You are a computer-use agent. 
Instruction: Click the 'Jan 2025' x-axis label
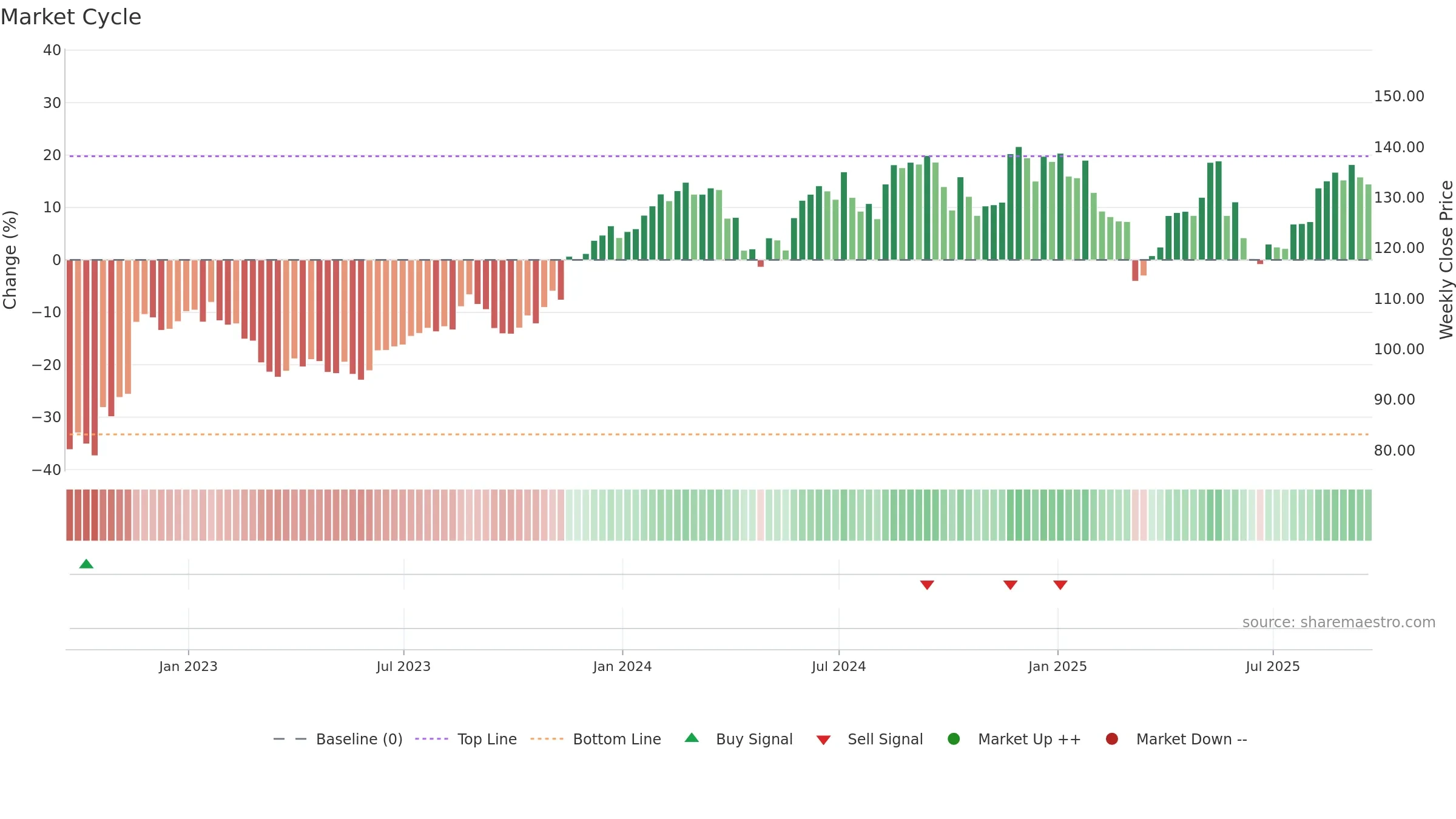pos(1057,666)
